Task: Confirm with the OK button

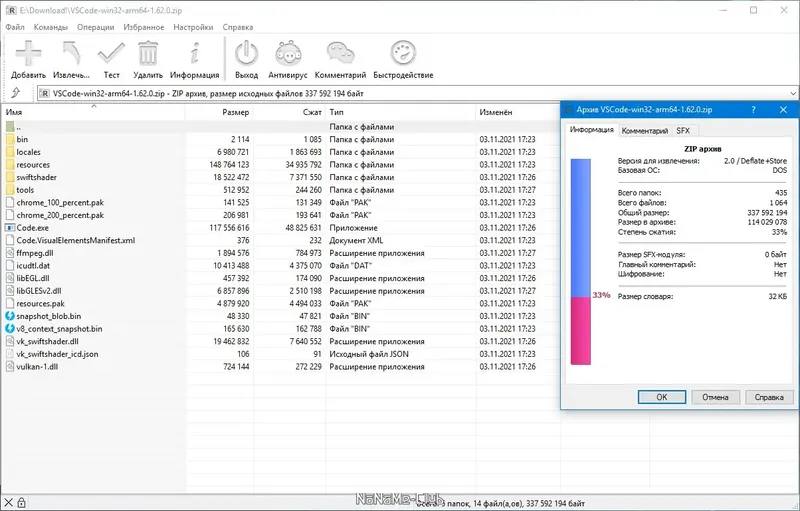Action: [x=662, y=397]
